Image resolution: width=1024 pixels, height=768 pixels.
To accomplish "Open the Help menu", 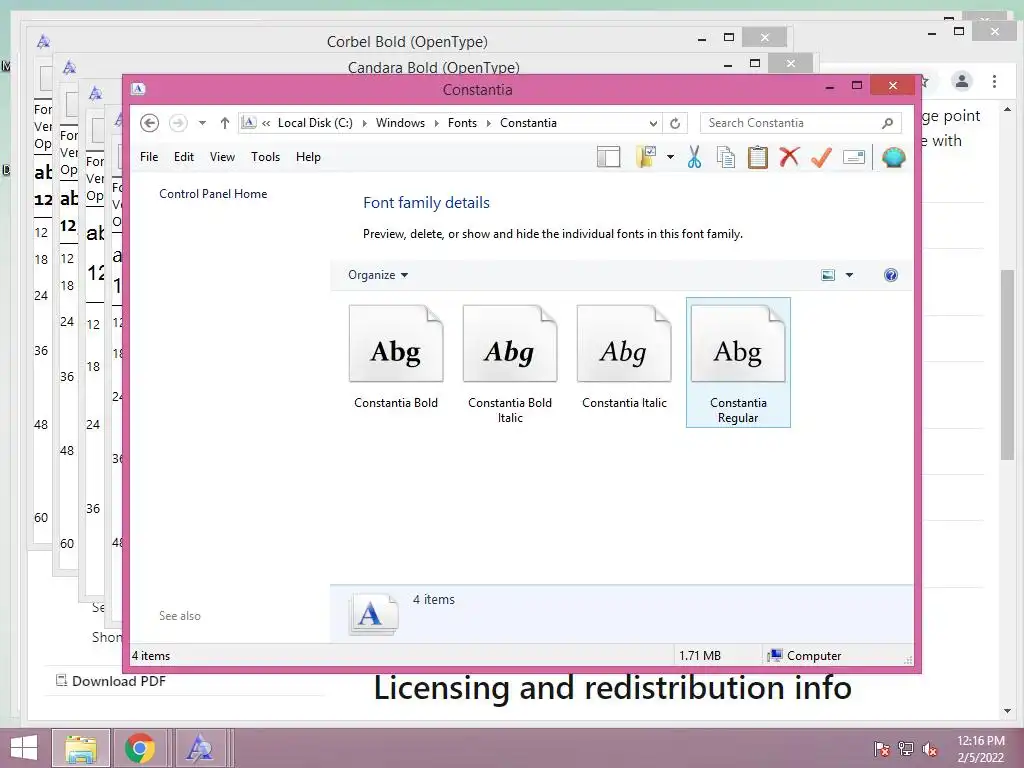I will [x=308, y=157].
